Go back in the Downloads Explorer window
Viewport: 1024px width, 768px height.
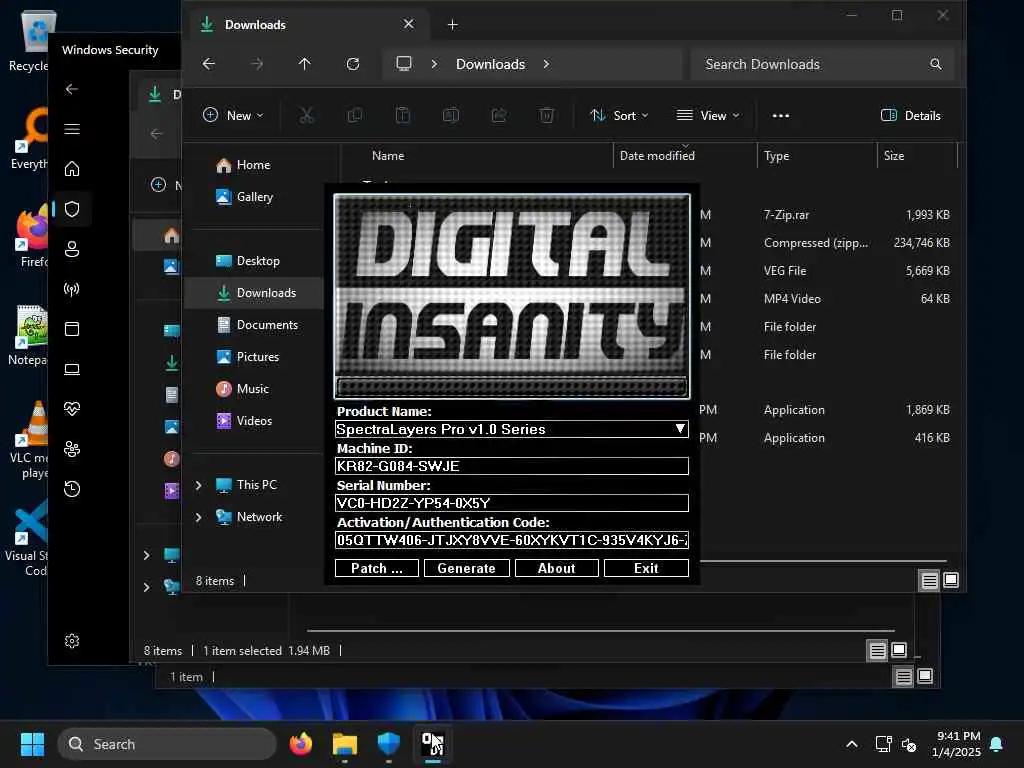point(208,64)
